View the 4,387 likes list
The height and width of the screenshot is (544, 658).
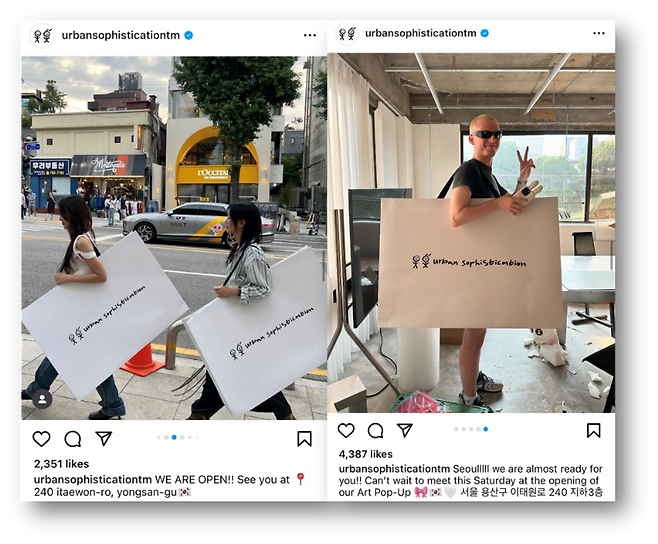366,454
